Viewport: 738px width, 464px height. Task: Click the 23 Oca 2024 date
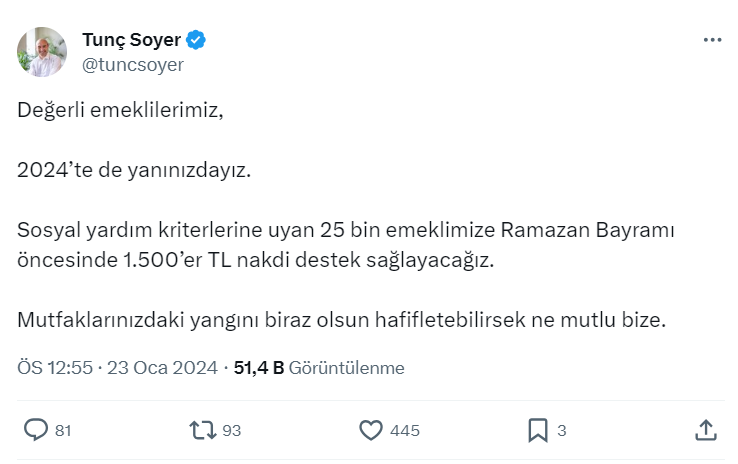coord(163,368)
